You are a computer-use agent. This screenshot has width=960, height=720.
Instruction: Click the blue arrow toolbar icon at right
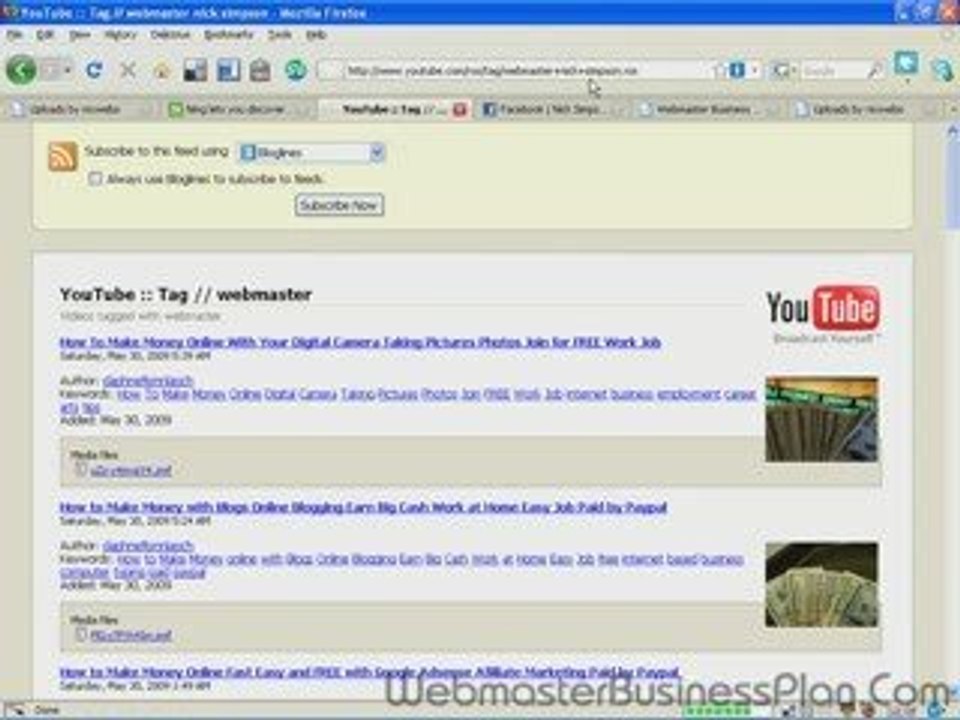[x=906, y=65]
